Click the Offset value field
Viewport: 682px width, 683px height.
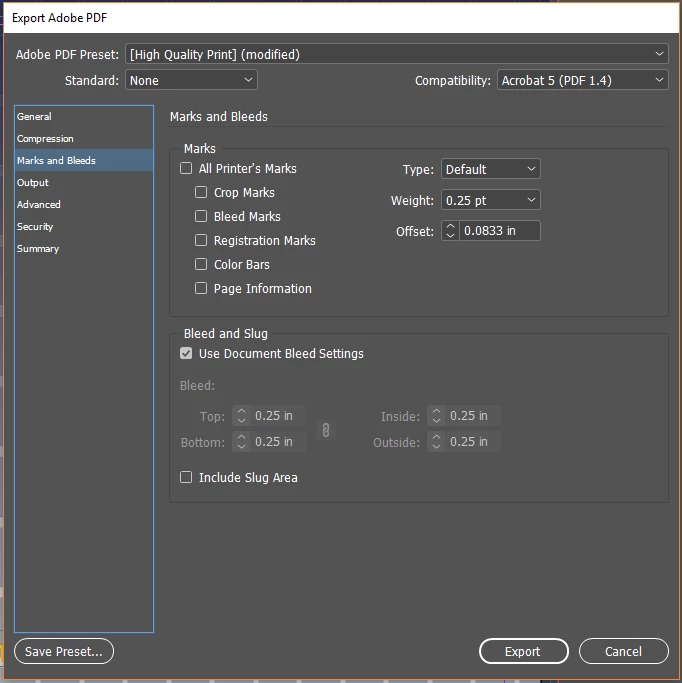coord(500,230)
